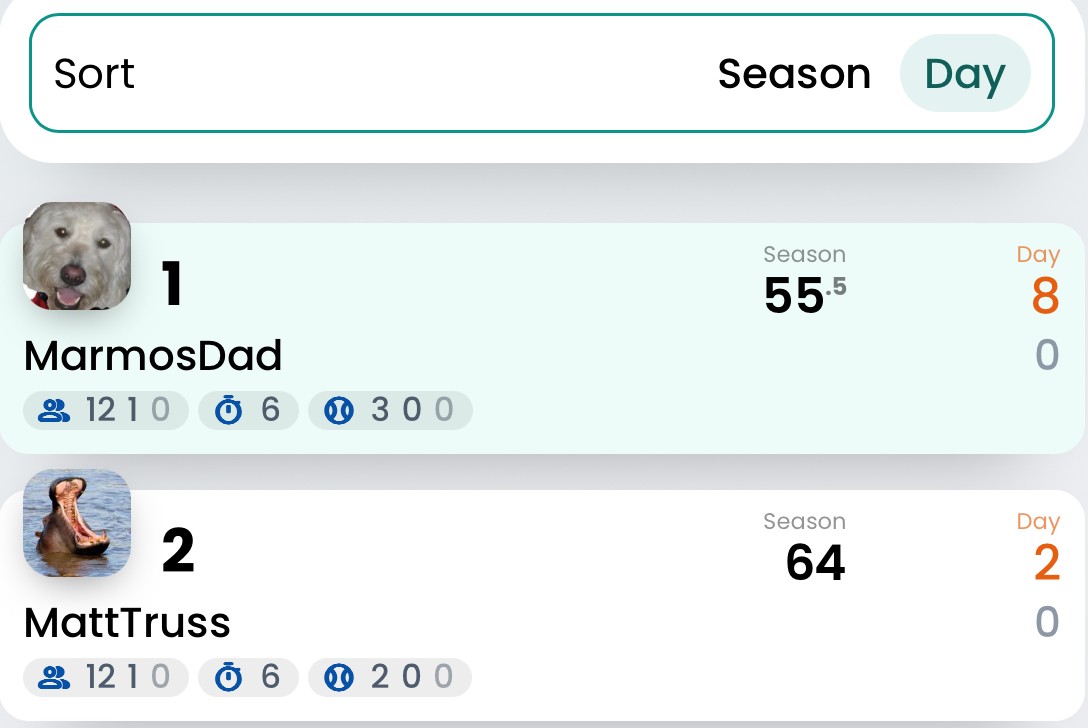
Task: Click MarmosDad's orange day score 8
Action: pyautogui.click(x=1046, y=296)
